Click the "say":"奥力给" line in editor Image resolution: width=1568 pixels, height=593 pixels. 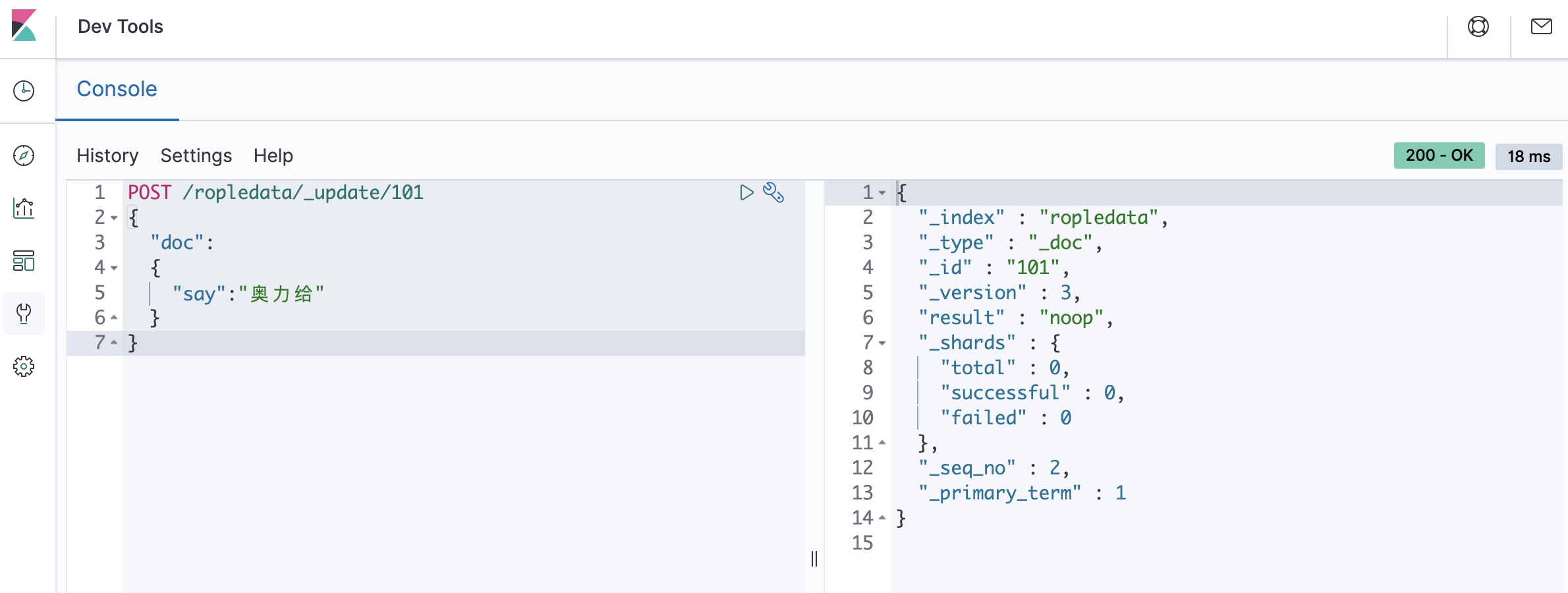[x=248, y=293]
